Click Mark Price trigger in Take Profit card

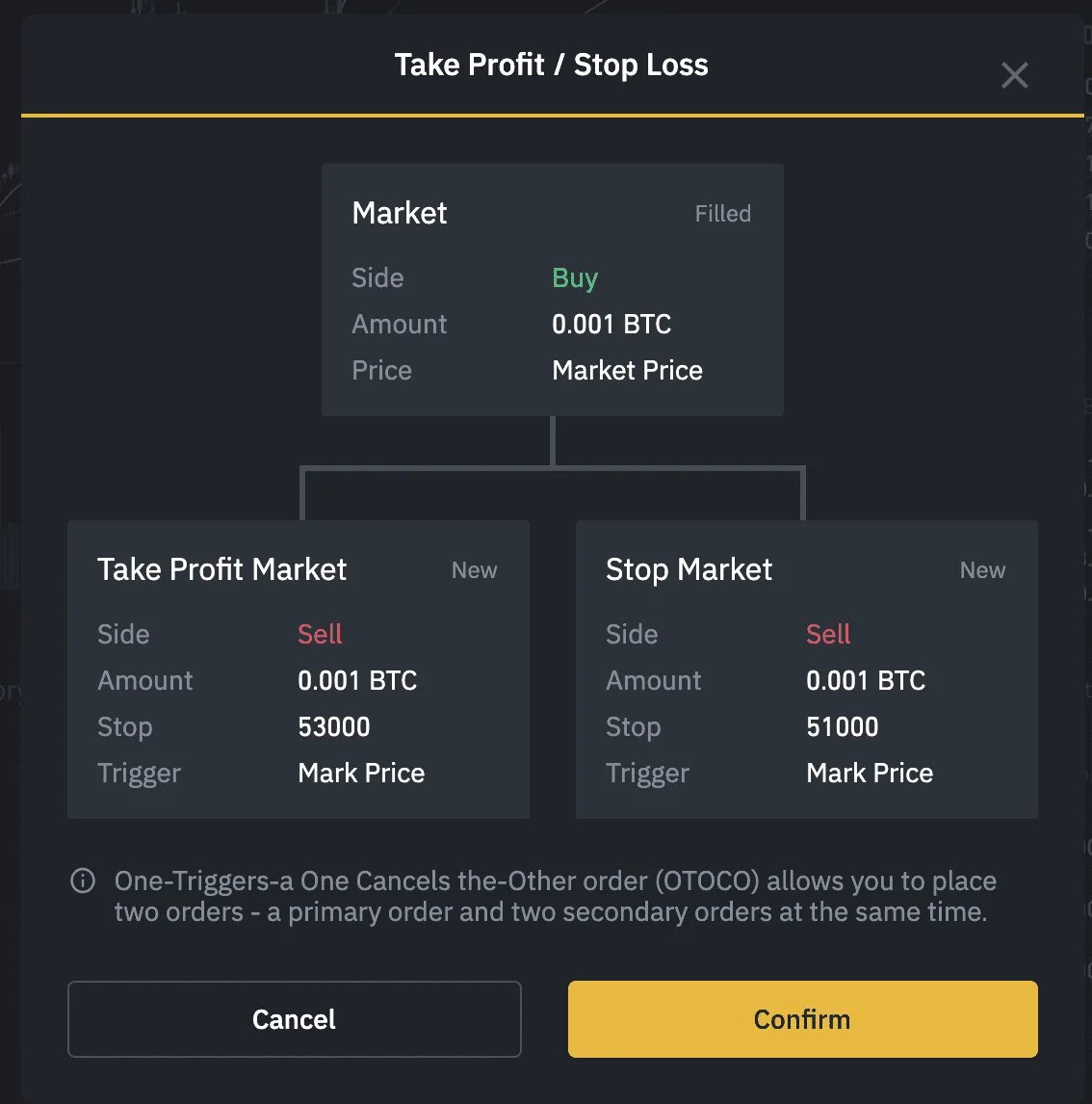coord(361,773)
